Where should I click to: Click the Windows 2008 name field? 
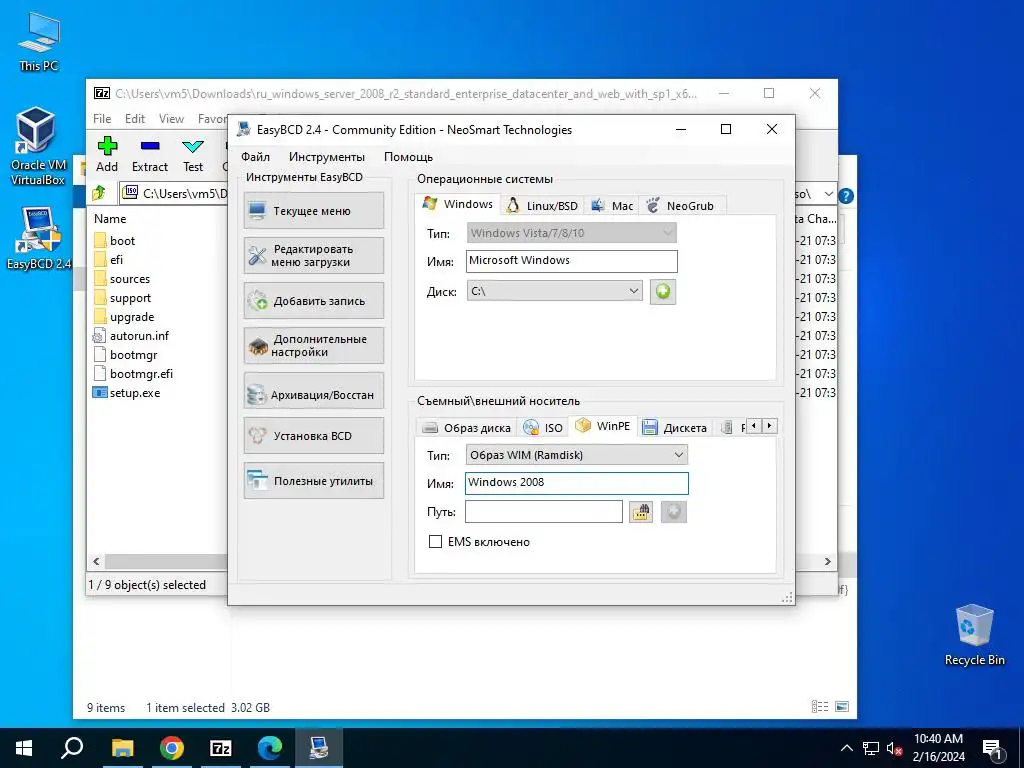[577, 483]
